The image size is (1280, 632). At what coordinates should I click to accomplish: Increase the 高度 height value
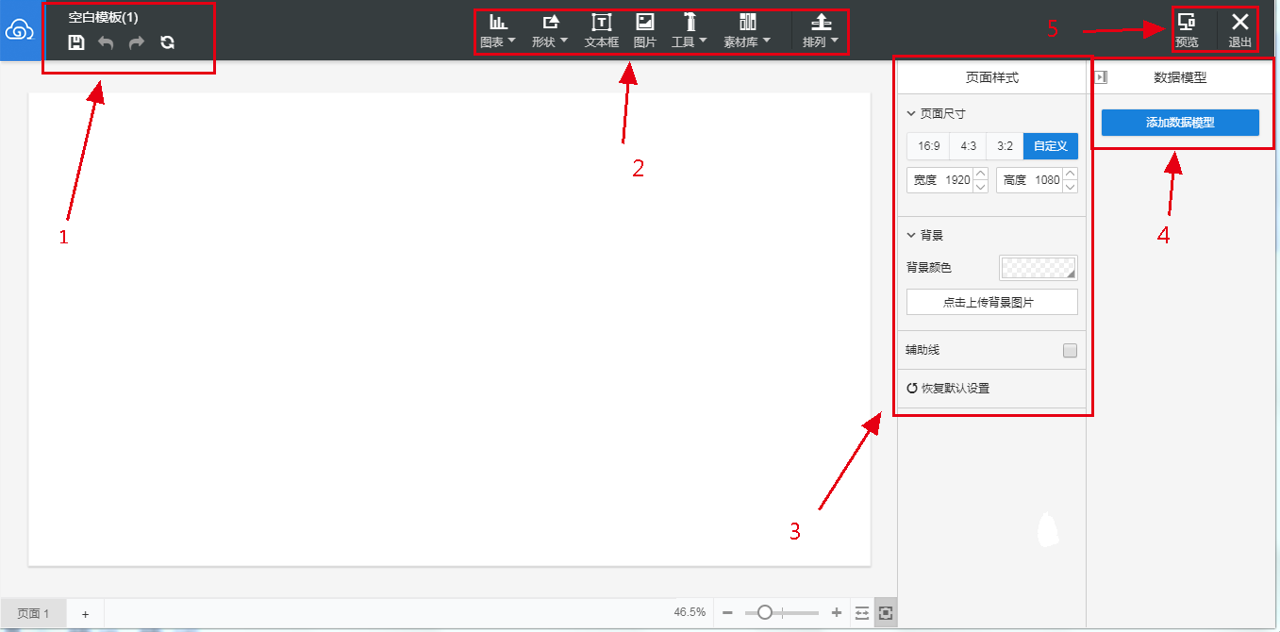click(1071, 174)
